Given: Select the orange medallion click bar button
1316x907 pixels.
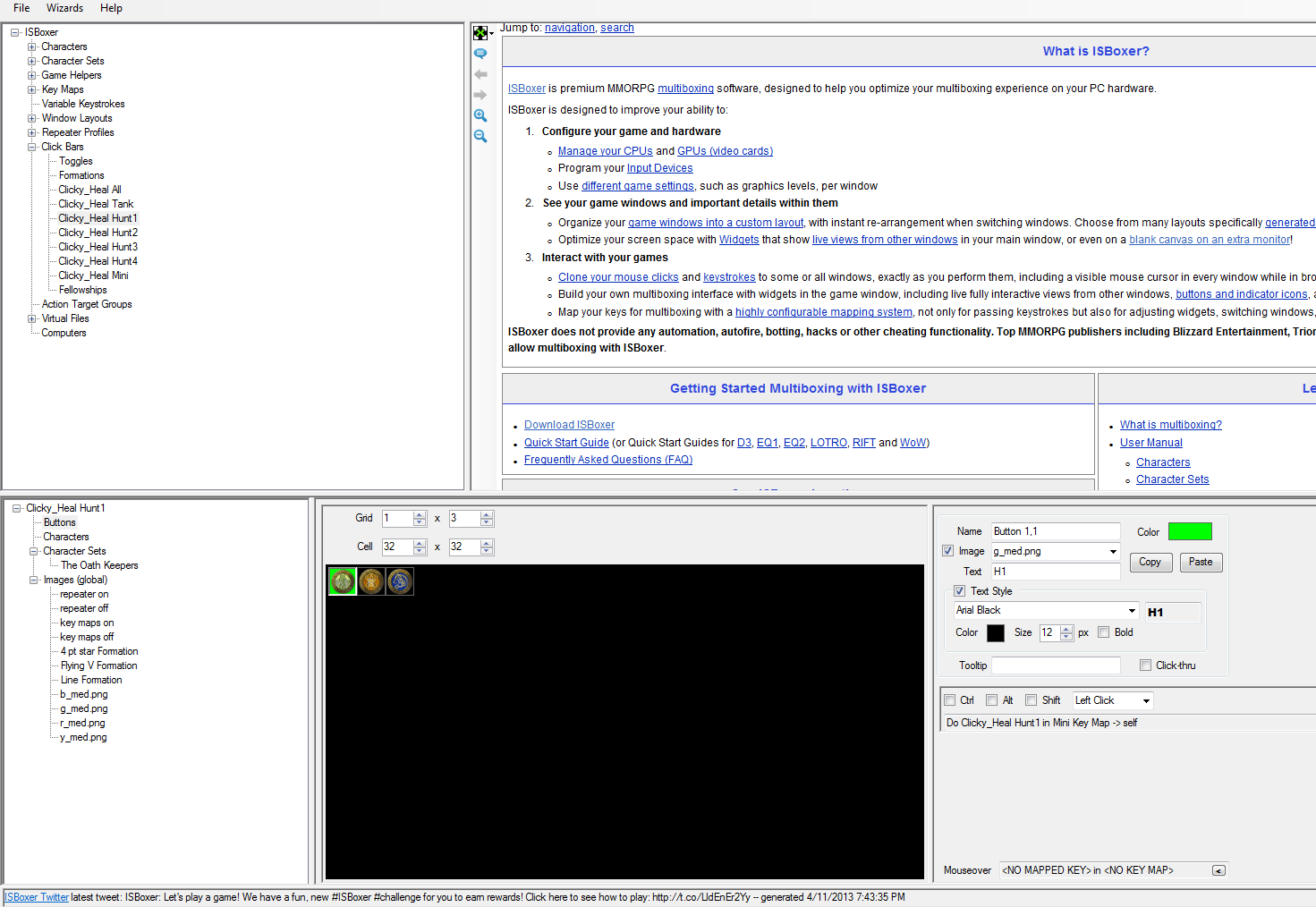Looking at the screenshot, I should [x=371, y=581].
